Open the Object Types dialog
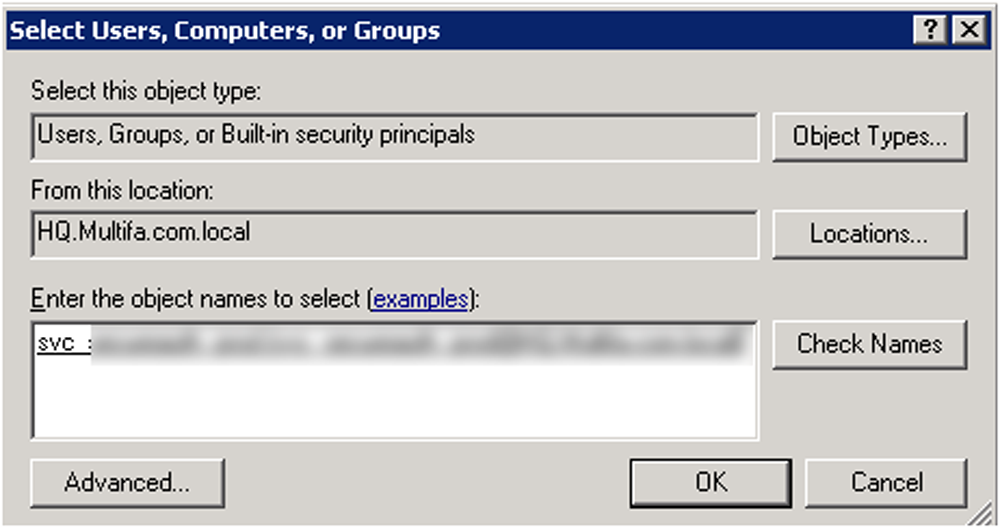 (x=869, y=136)
